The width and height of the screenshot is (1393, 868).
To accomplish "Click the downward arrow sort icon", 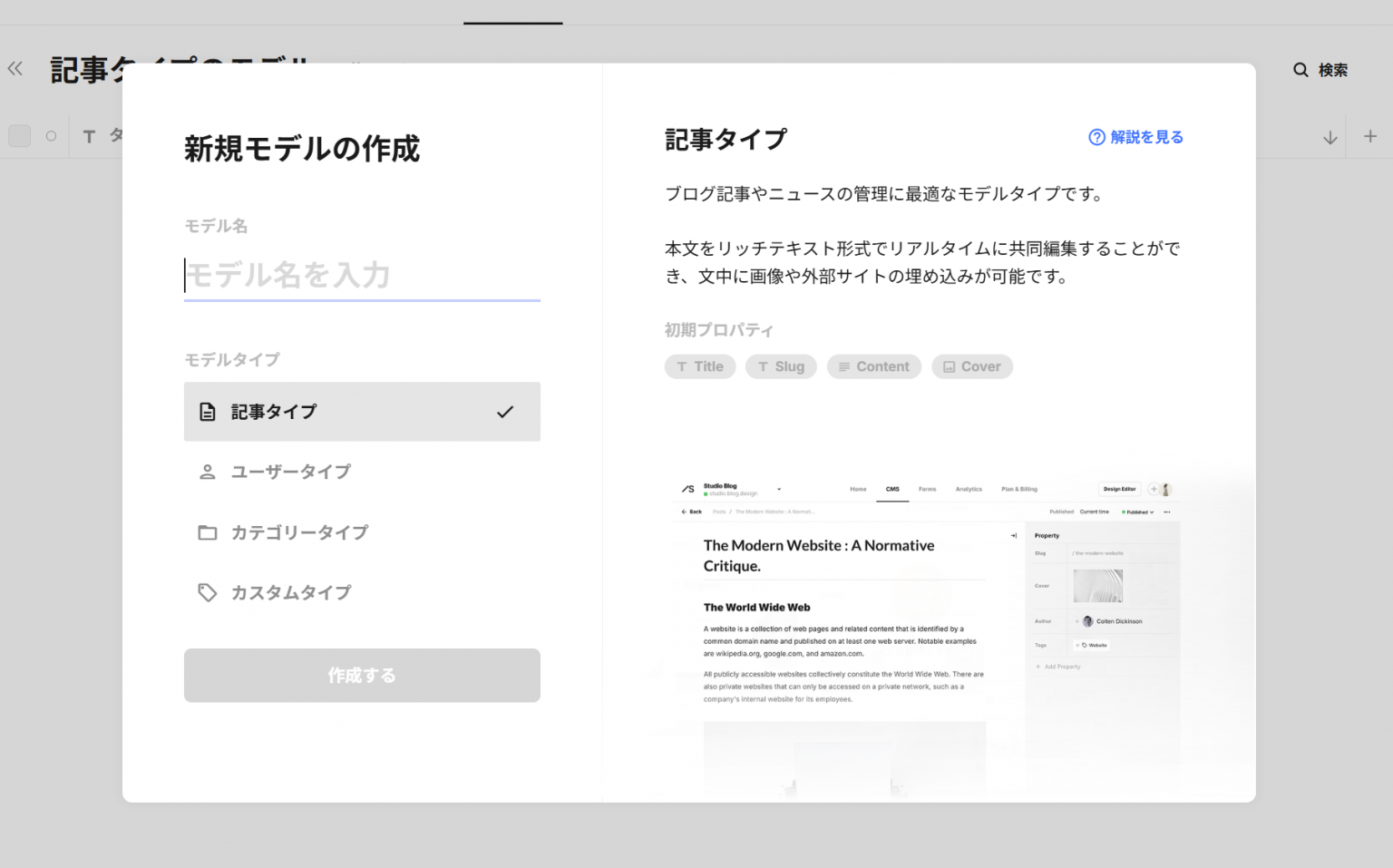I will pyautogui.click(x=1330, y=135).
